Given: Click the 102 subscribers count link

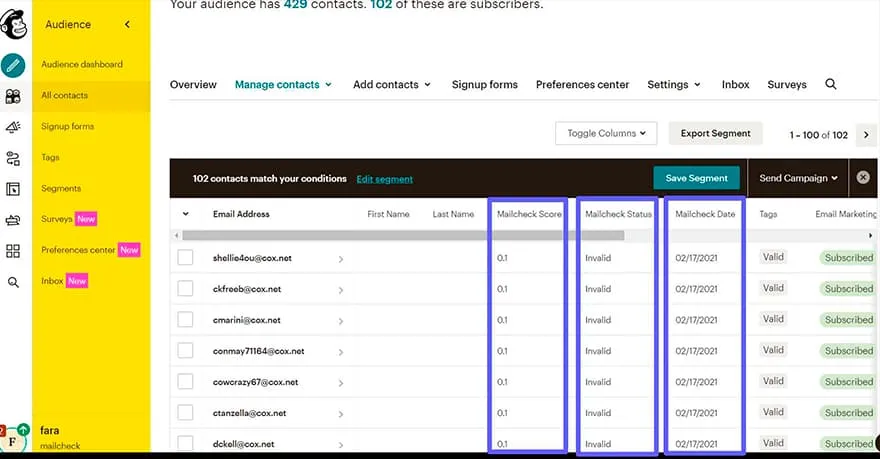Looking at the screenshot, I should [x=381, y=4].
